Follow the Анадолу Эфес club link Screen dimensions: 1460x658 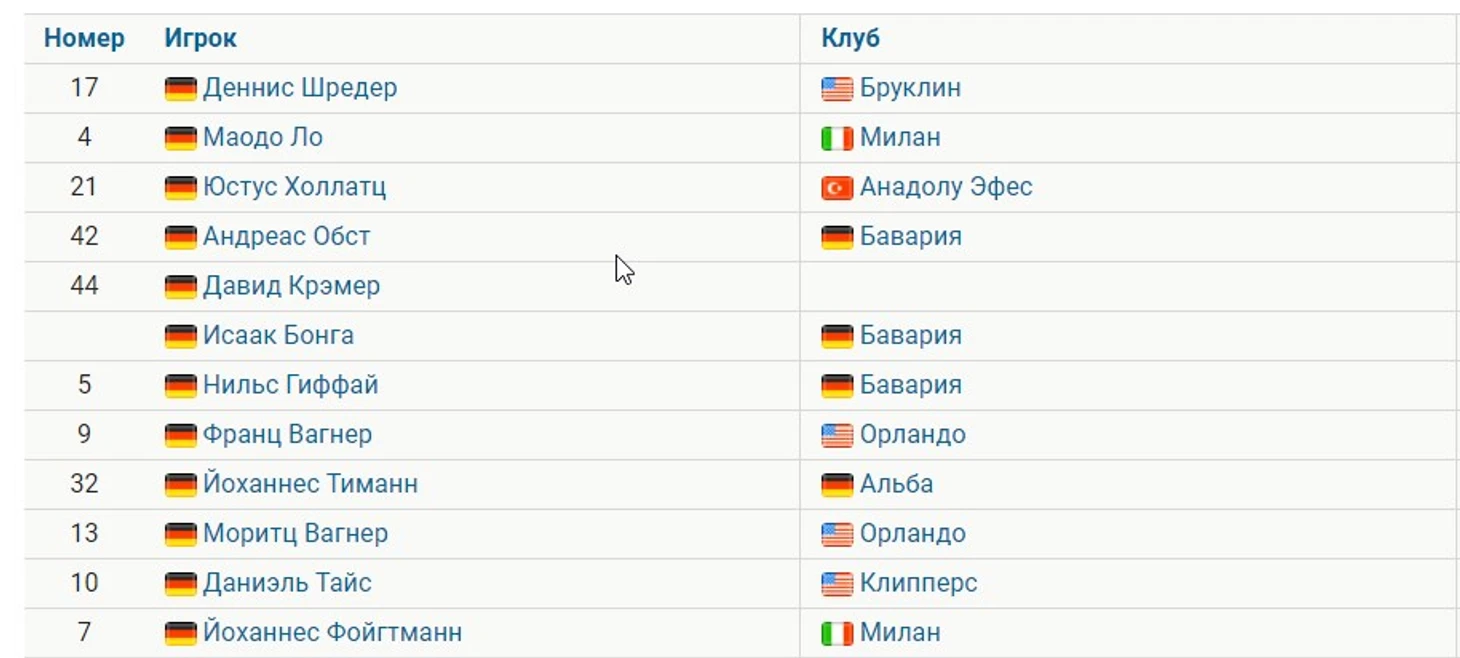(945, 187)
